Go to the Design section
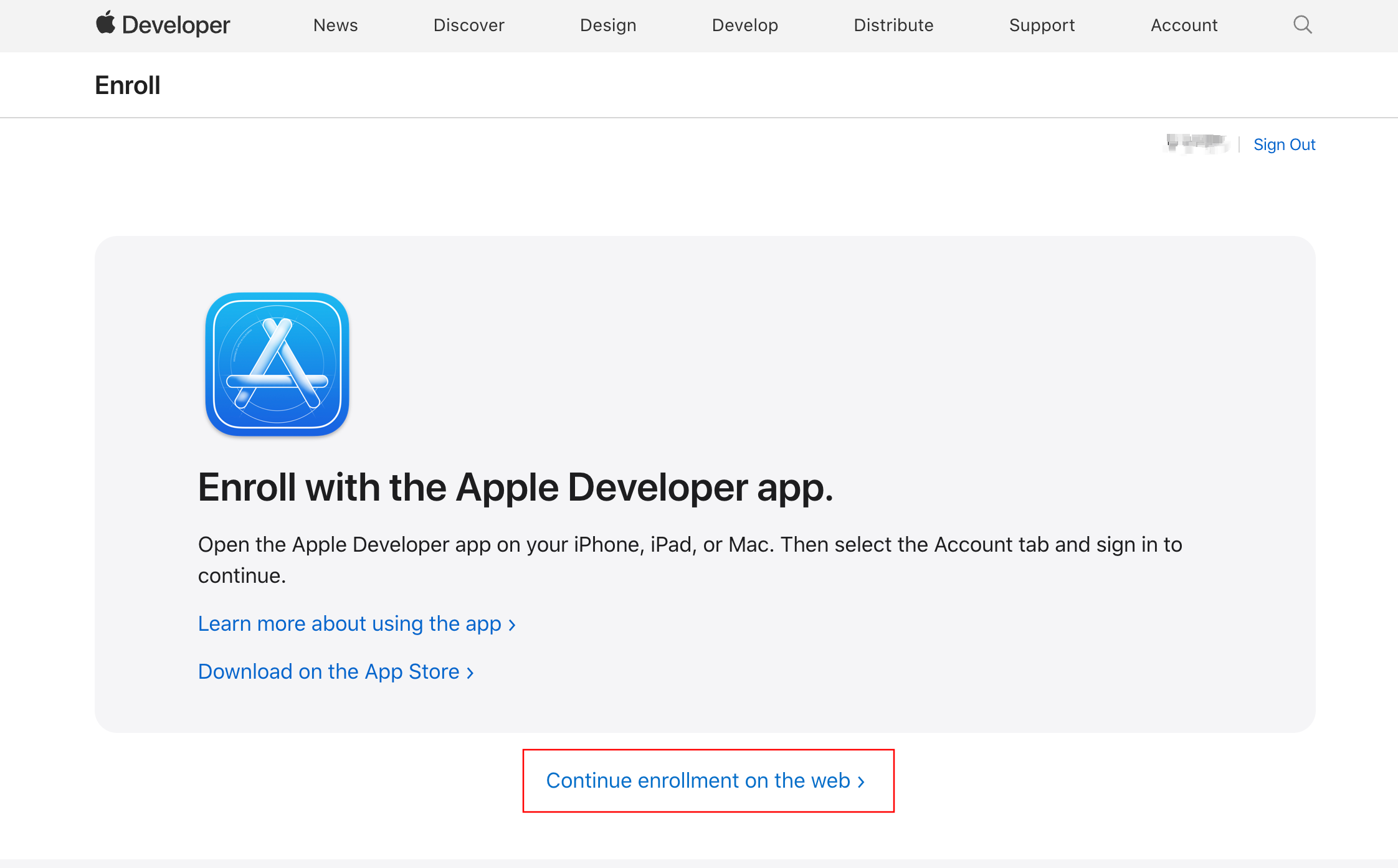Image resolution: width=1398 pixels, height=868 pixels. point(608,25)
